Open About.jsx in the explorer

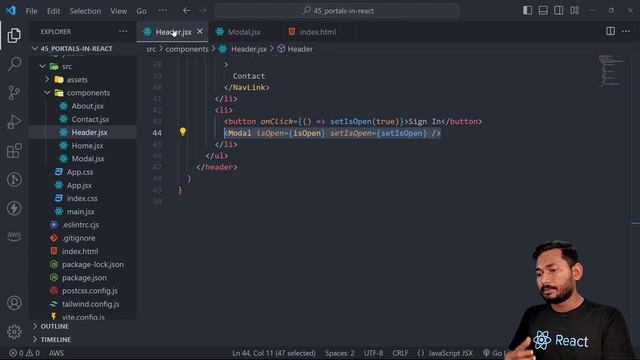click(87, 106)
